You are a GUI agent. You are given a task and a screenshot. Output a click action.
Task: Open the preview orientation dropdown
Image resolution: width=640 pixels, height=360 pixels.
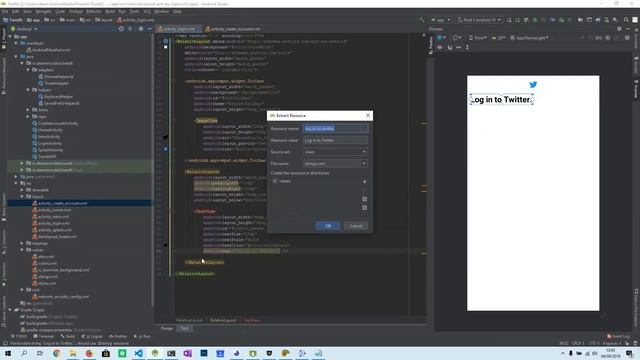click(x=457, y=38)
